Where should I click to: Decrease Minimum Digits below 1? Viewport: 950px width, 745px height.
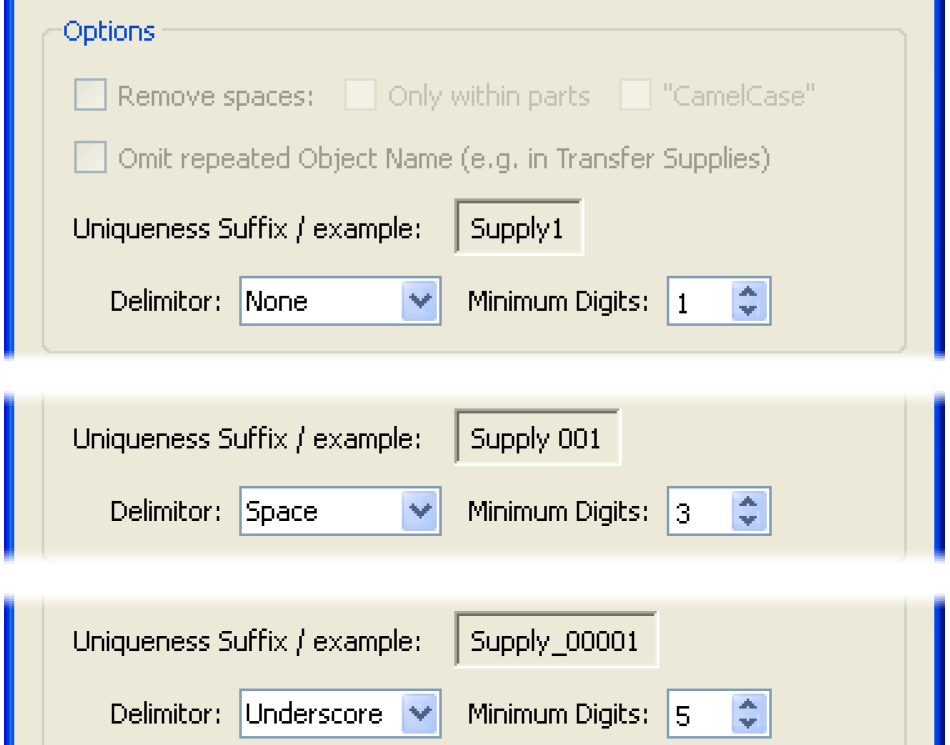pos(748,311)
